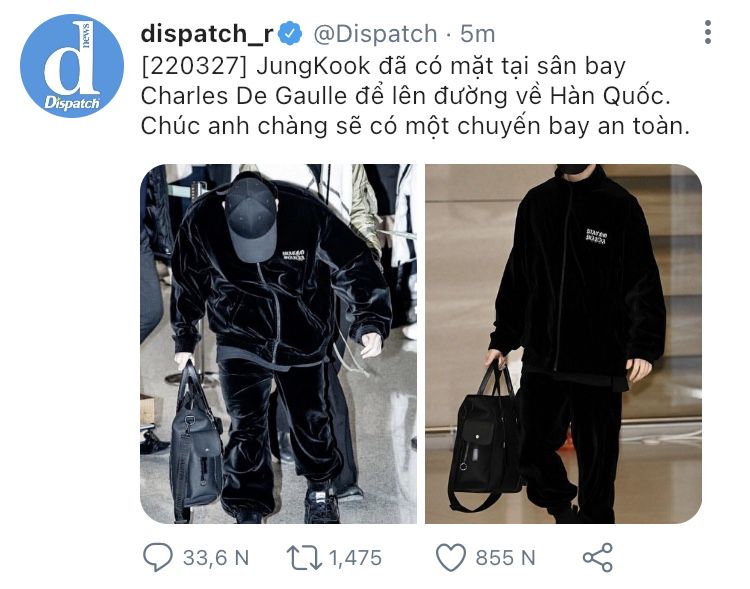
Task: Open right photo of black tracksuit
Action: 563,344
